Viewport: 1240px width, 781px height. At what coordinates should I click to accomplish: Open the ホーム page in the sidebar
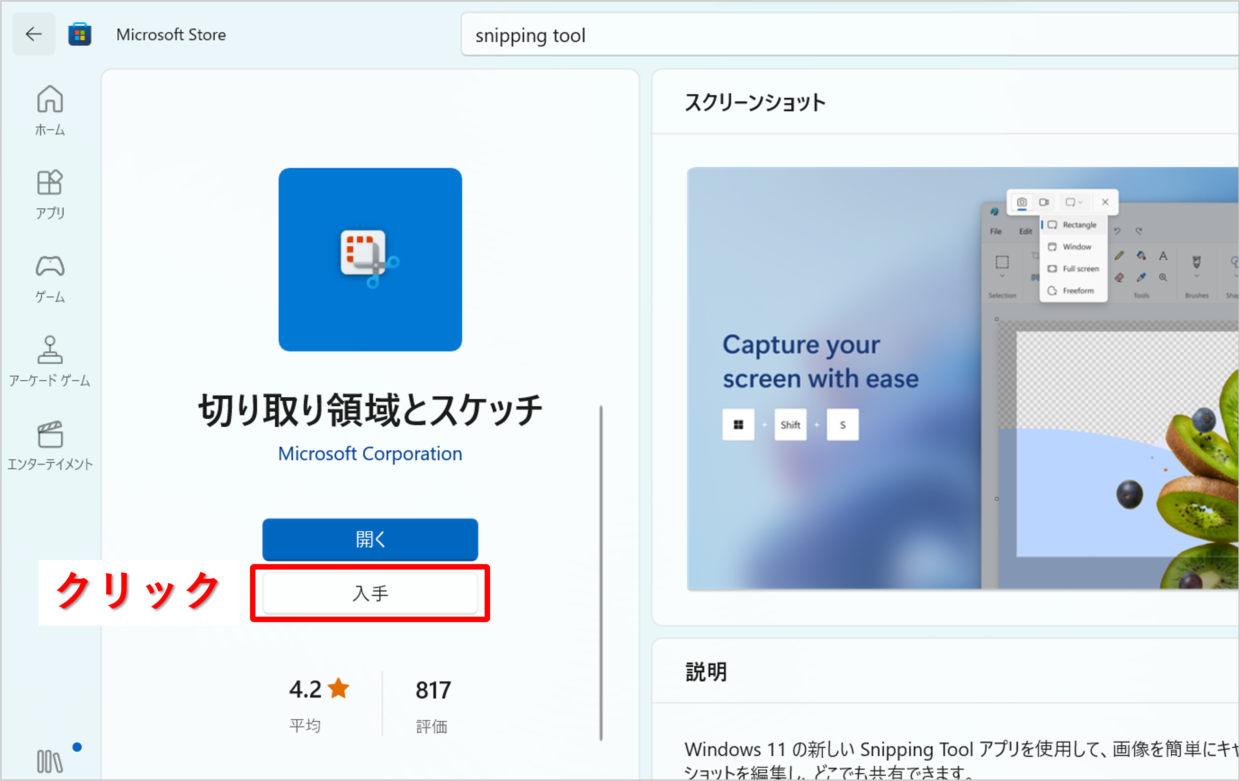pos(50,111)
